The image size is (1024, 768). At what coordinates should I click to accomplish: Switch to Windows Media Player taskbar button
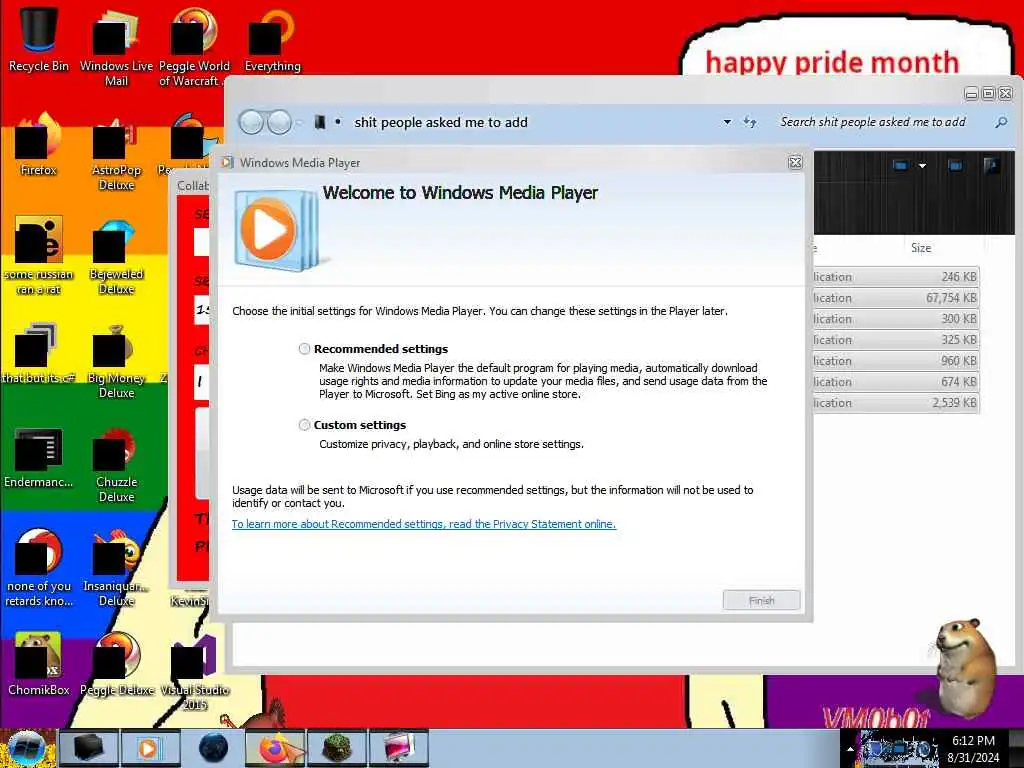pos(150,748)
